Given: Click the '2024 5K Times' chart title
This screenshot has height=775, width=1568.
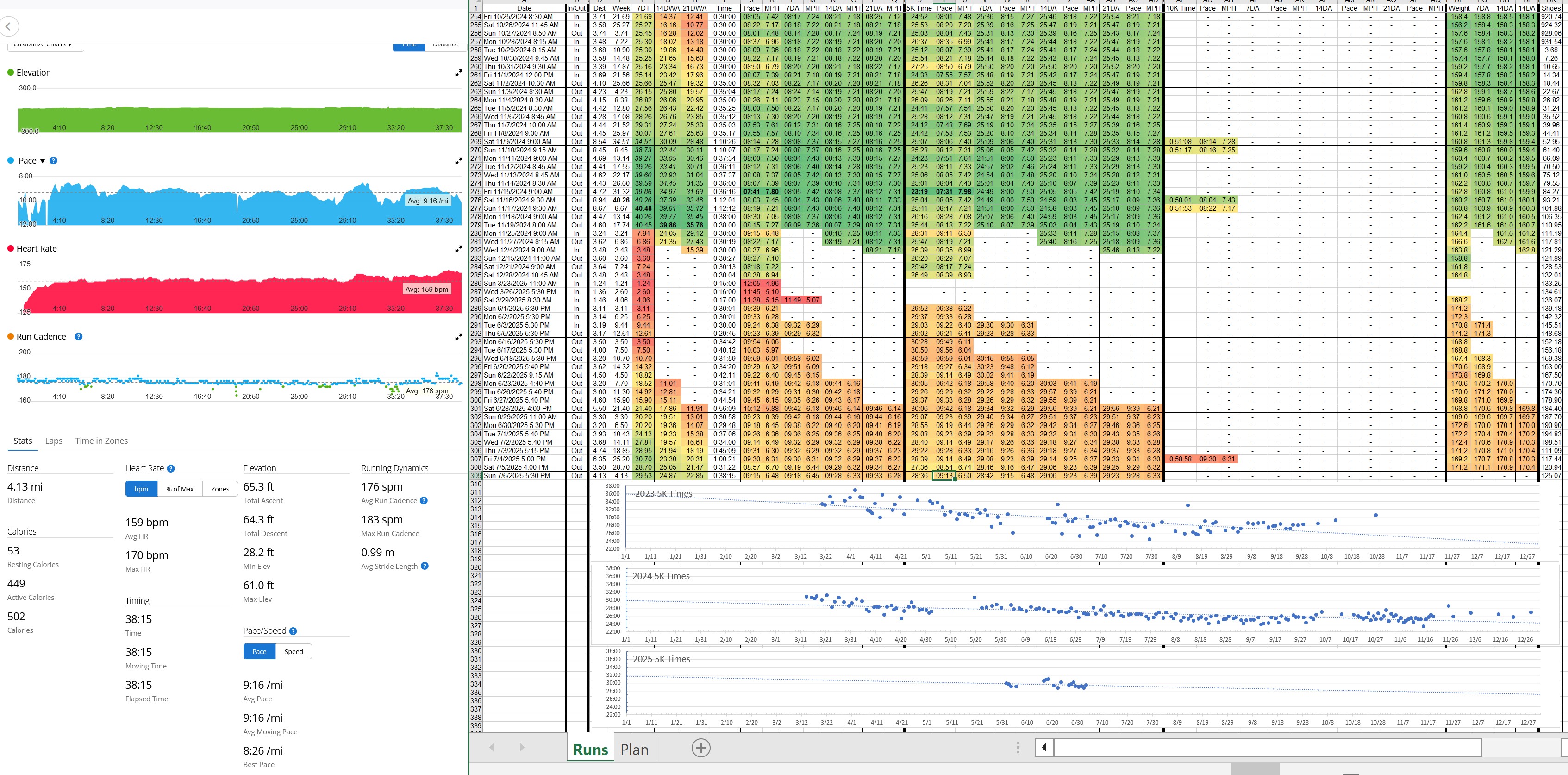Looking at the screenshot, I should pyautogui.click(x=661, y=576).
